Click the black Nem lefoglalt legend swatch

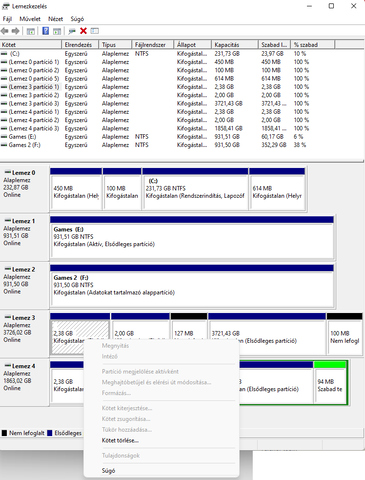(4, 433)
